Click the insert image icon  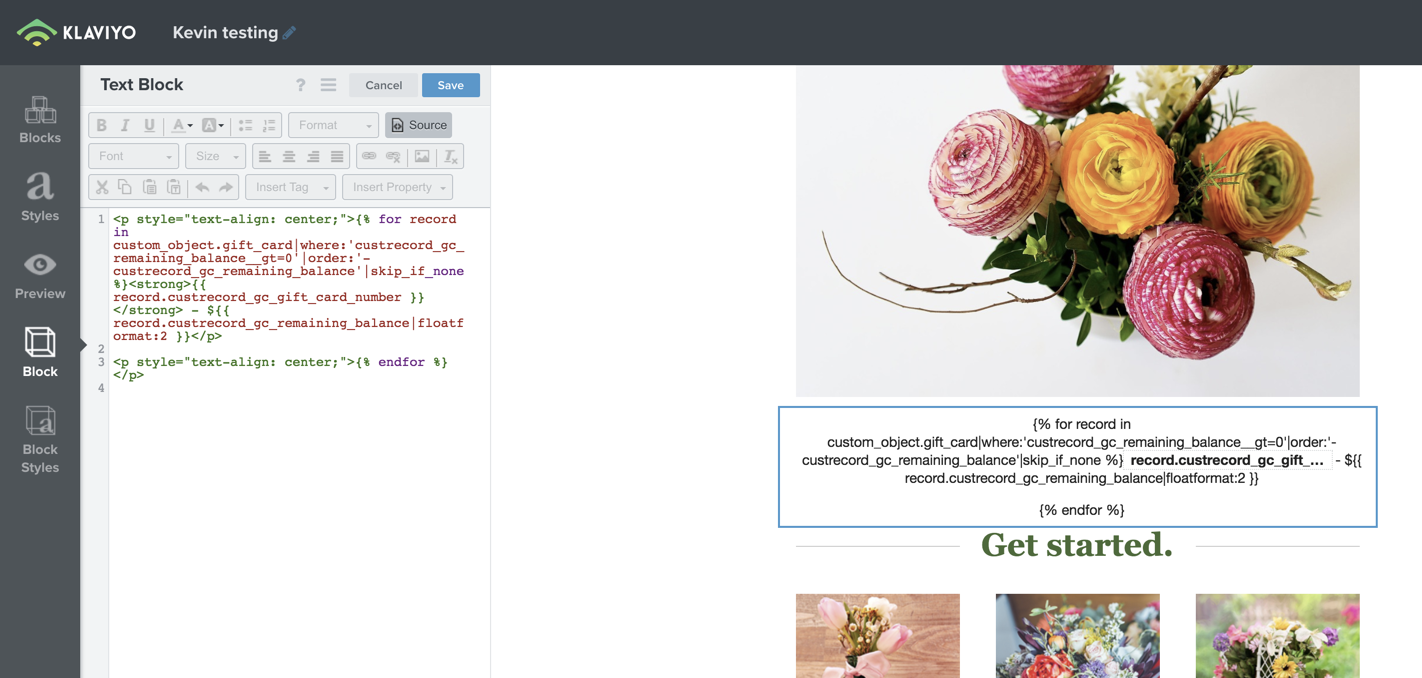422,156
